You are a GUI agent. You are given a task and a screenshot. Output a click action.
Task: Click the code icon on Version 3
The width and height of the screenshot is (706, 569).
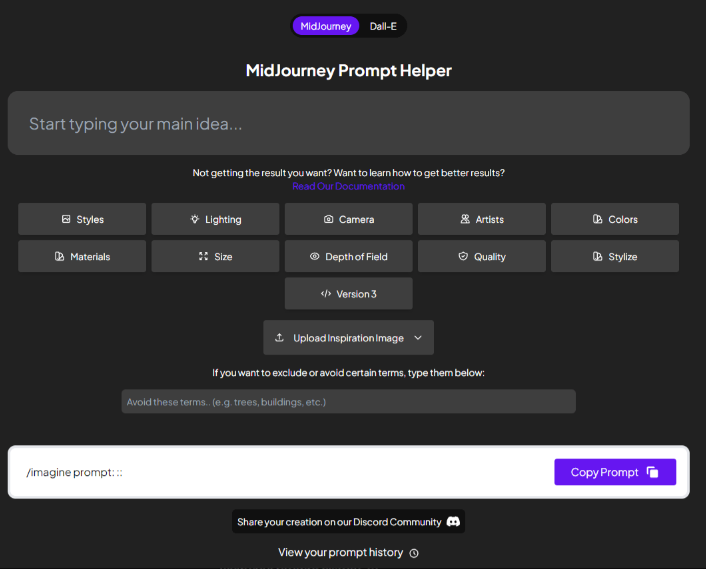pos(325,294)
